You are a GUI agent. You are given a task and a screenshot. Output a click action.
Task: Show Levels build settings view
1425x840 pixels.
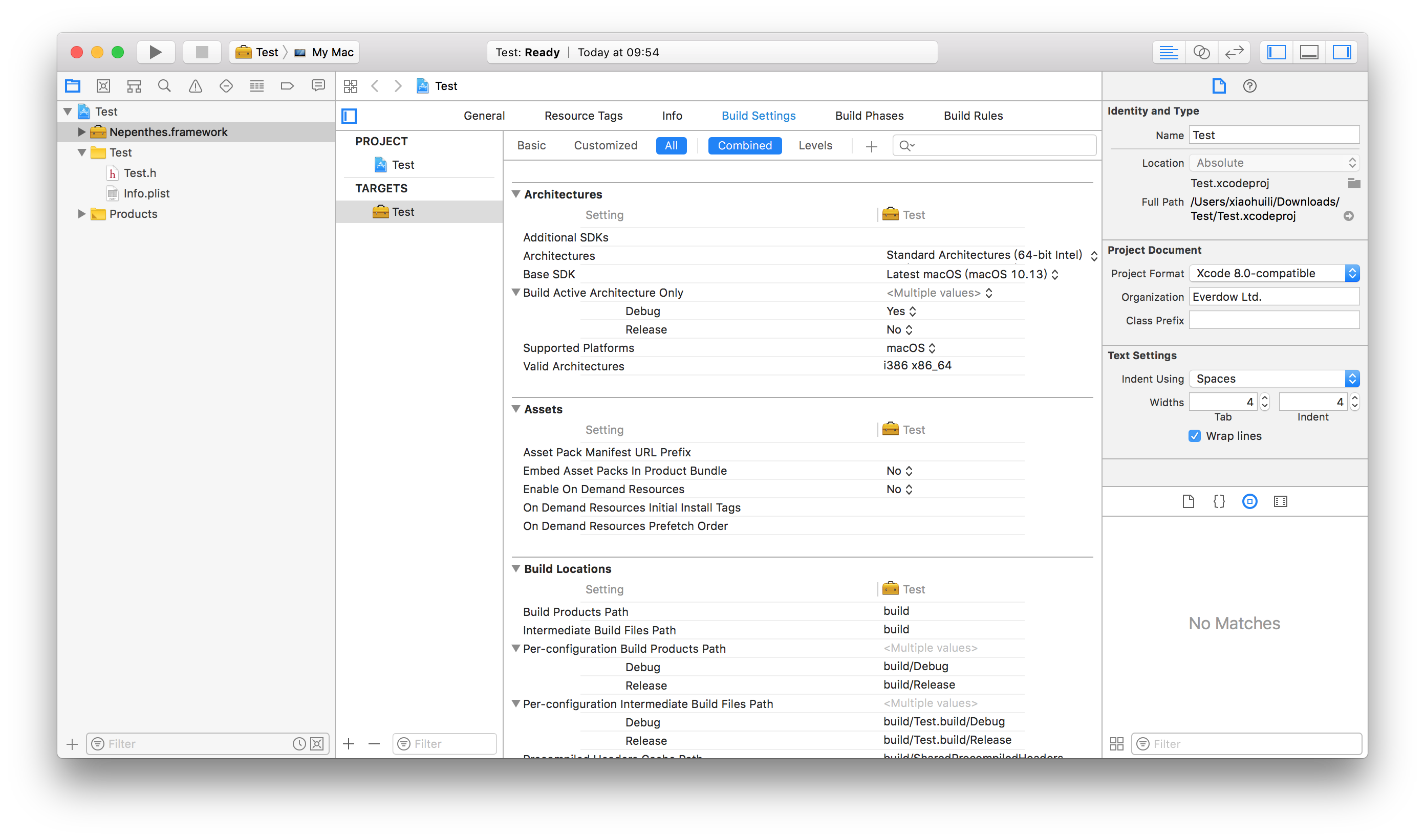(815, 145)
